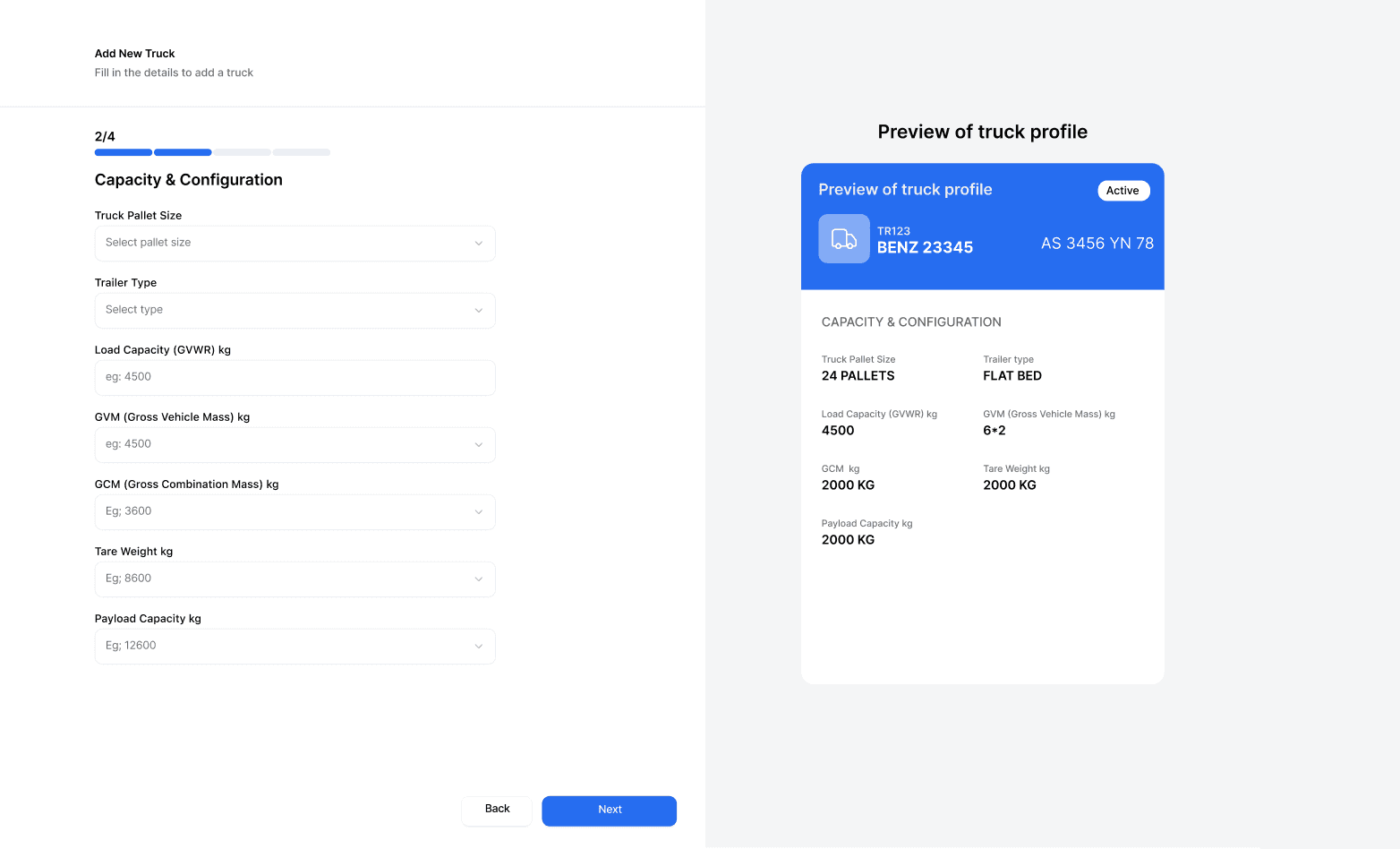Screen dimensions: 1400x849
Task: Click the third progress step segment
Action: point(242,152)
